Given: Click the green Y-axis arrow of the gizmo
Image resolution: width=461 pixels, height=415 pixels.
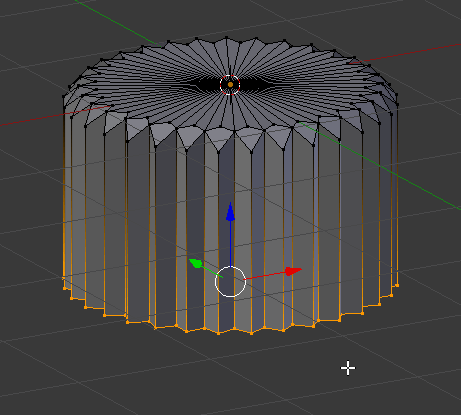Looking at the screenshot, I should click(x=196, y=263).
